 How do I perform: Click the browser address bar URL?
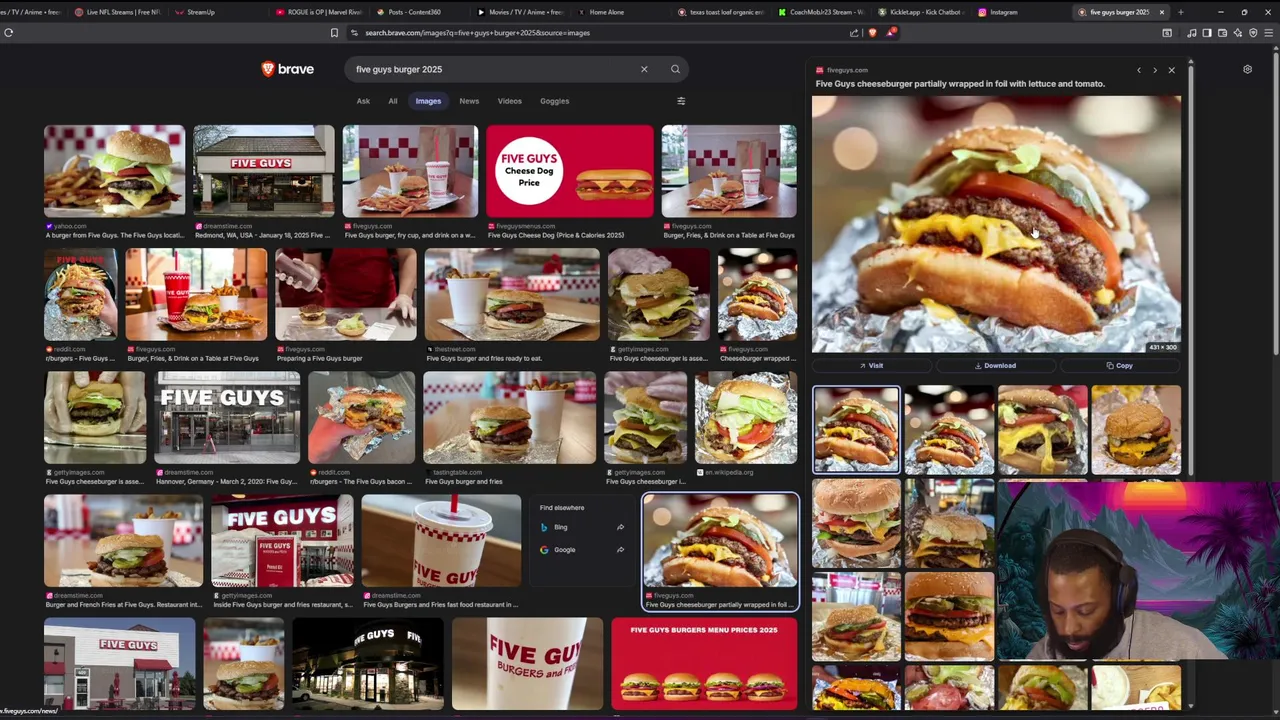(x=477, y=33)
